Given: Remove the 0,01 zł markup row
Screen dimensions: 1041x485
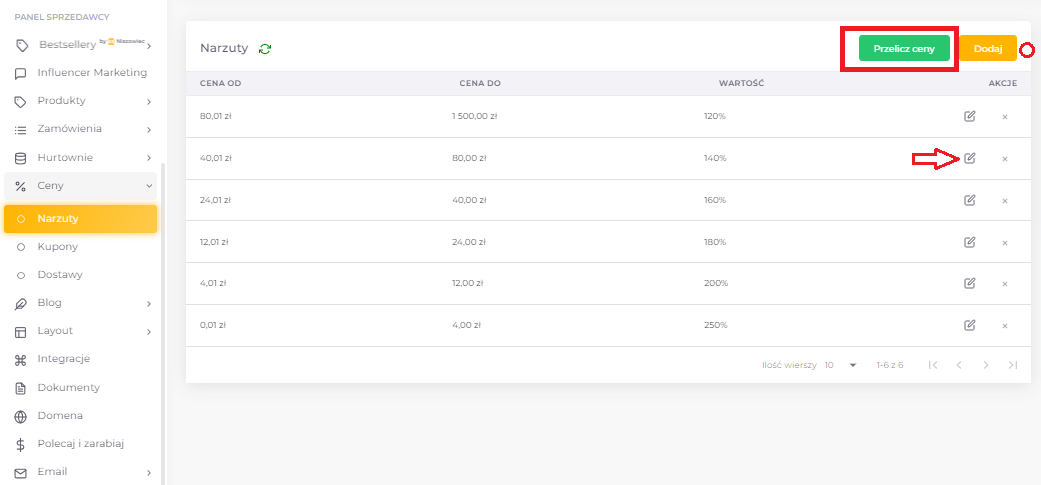Looking at the screenshot, I should click(1004, 325).
